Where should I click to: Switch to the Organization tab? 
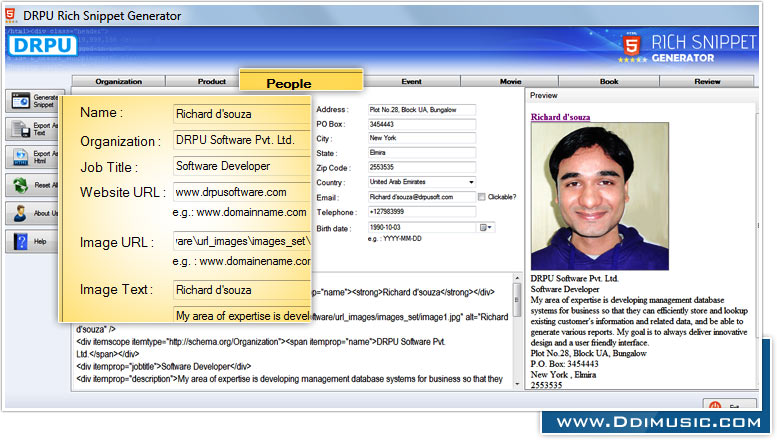click(x=118, y=81)
